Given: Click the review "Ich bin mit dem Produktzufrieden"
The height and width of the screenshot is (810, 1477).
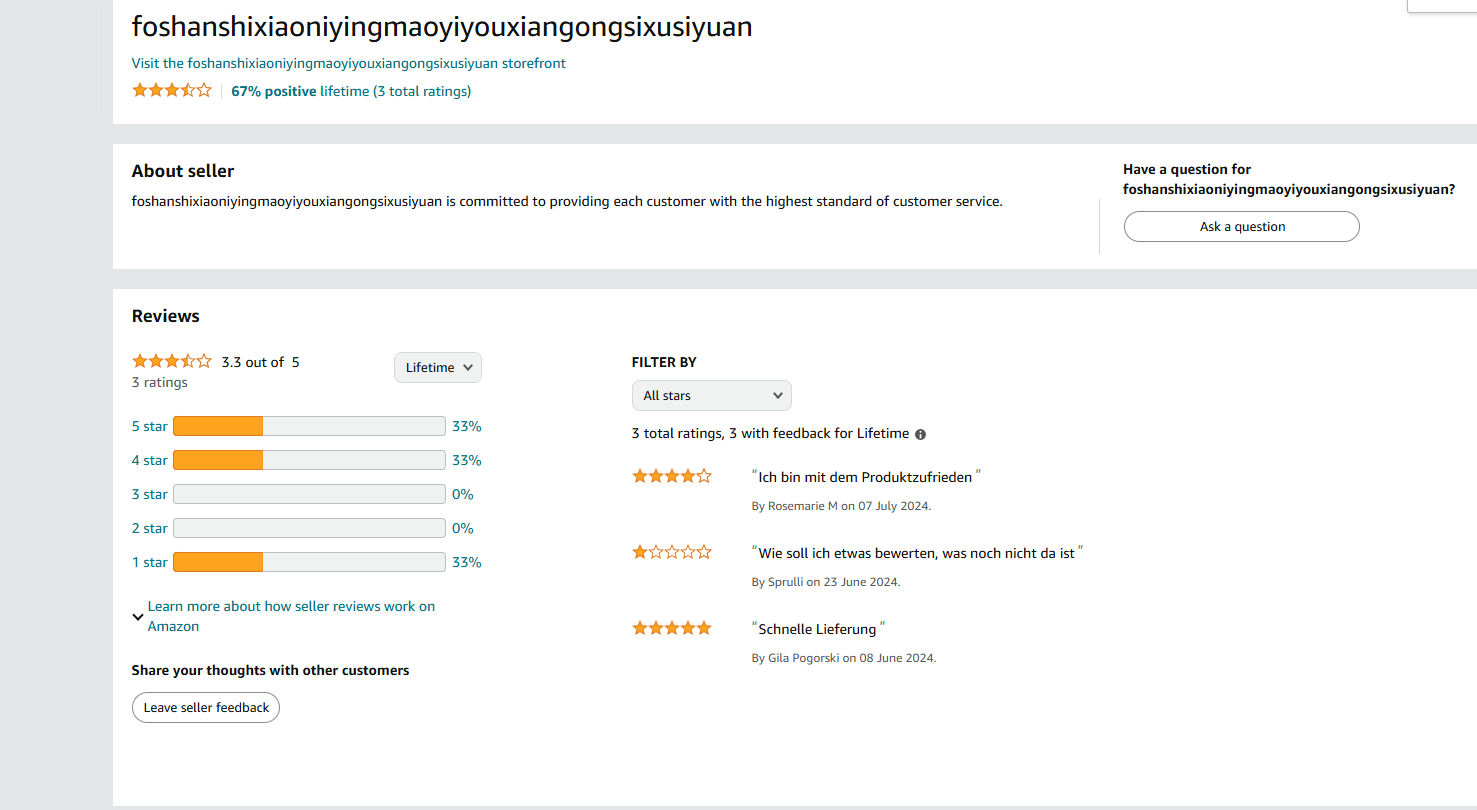Looking at the screenshot, I should [866, 478].
